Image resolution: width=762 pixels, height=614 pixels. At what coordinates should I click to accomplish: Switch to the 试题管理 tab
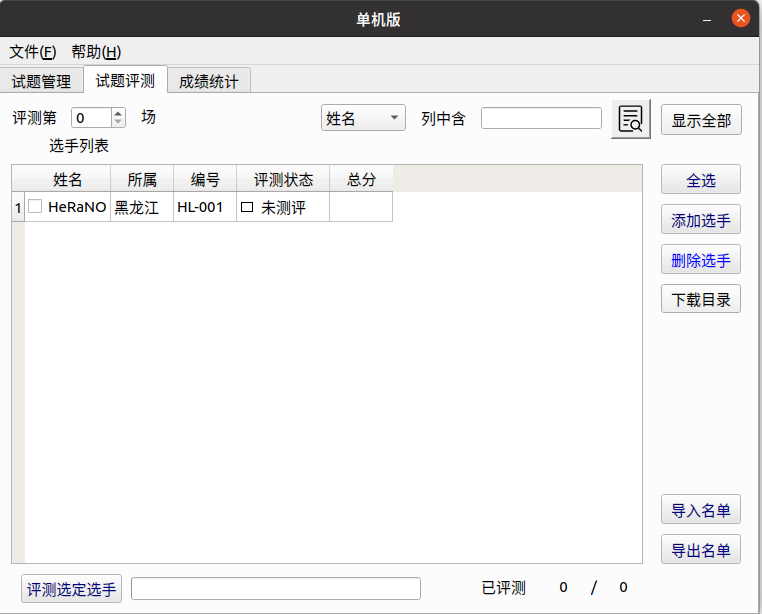pyautogui.click(x=41, y=81)
